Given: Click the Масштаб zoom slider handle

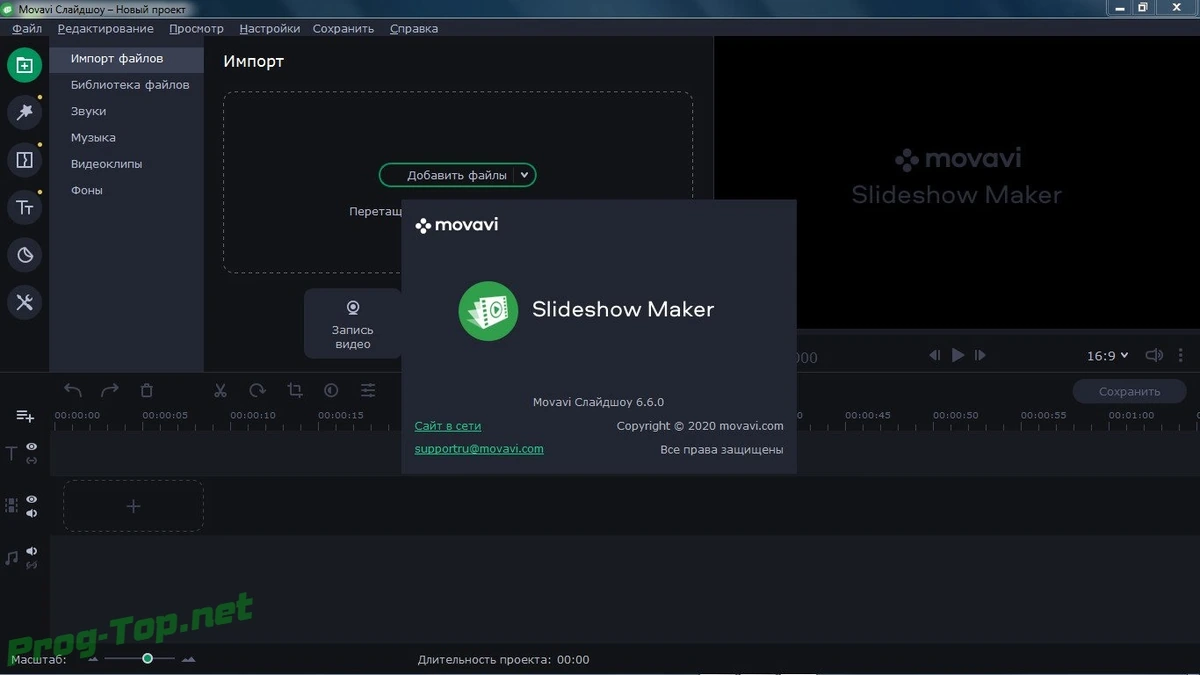Looking at the screenshot, I should point(147,658).
